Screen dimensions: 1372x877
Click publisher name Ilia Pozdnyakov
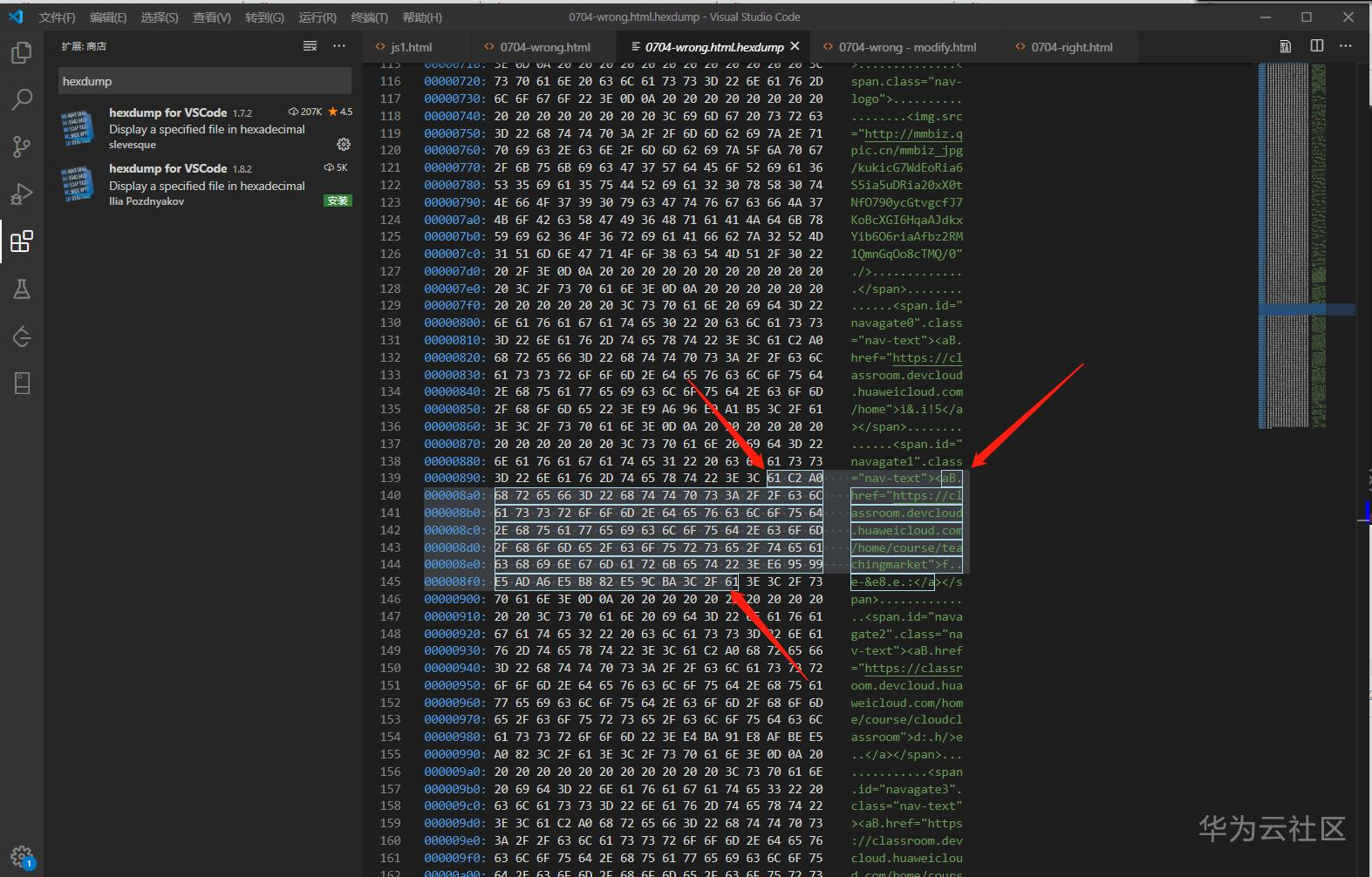[147, 201]
